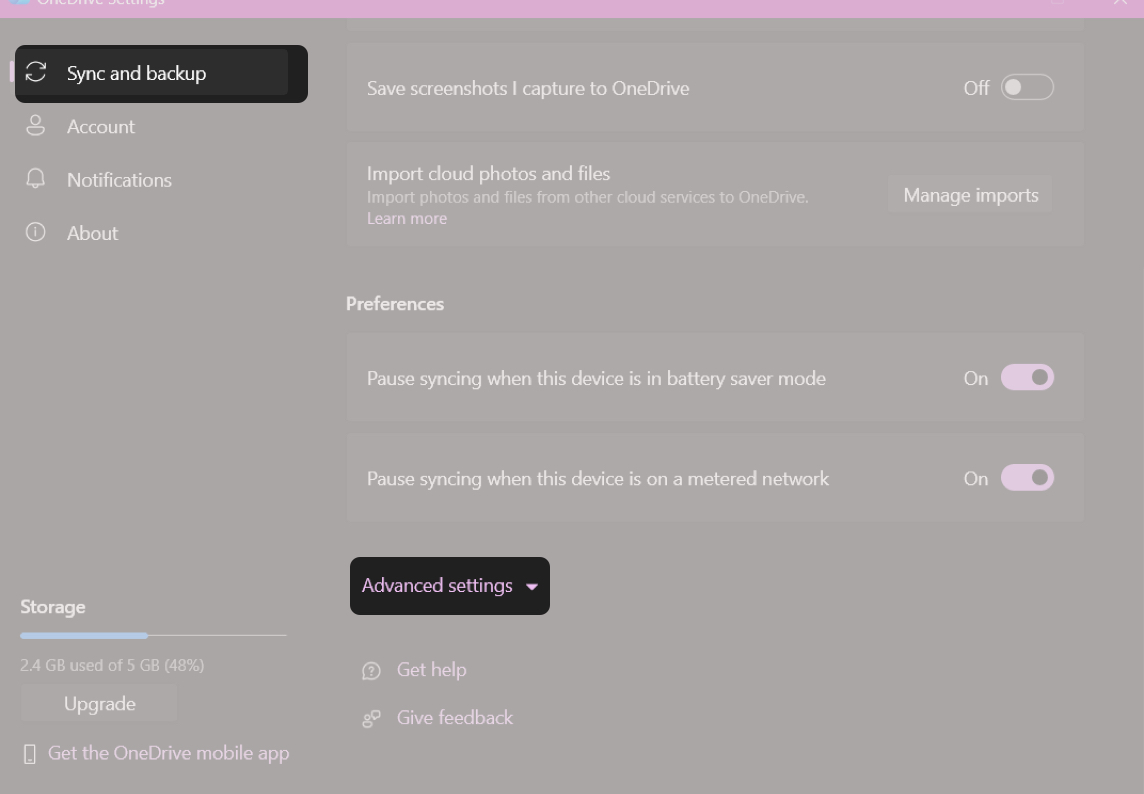Open Account settings via the person icon
Image resolution: width=1144 pixels, height=794 pixels.
[36, 126]
